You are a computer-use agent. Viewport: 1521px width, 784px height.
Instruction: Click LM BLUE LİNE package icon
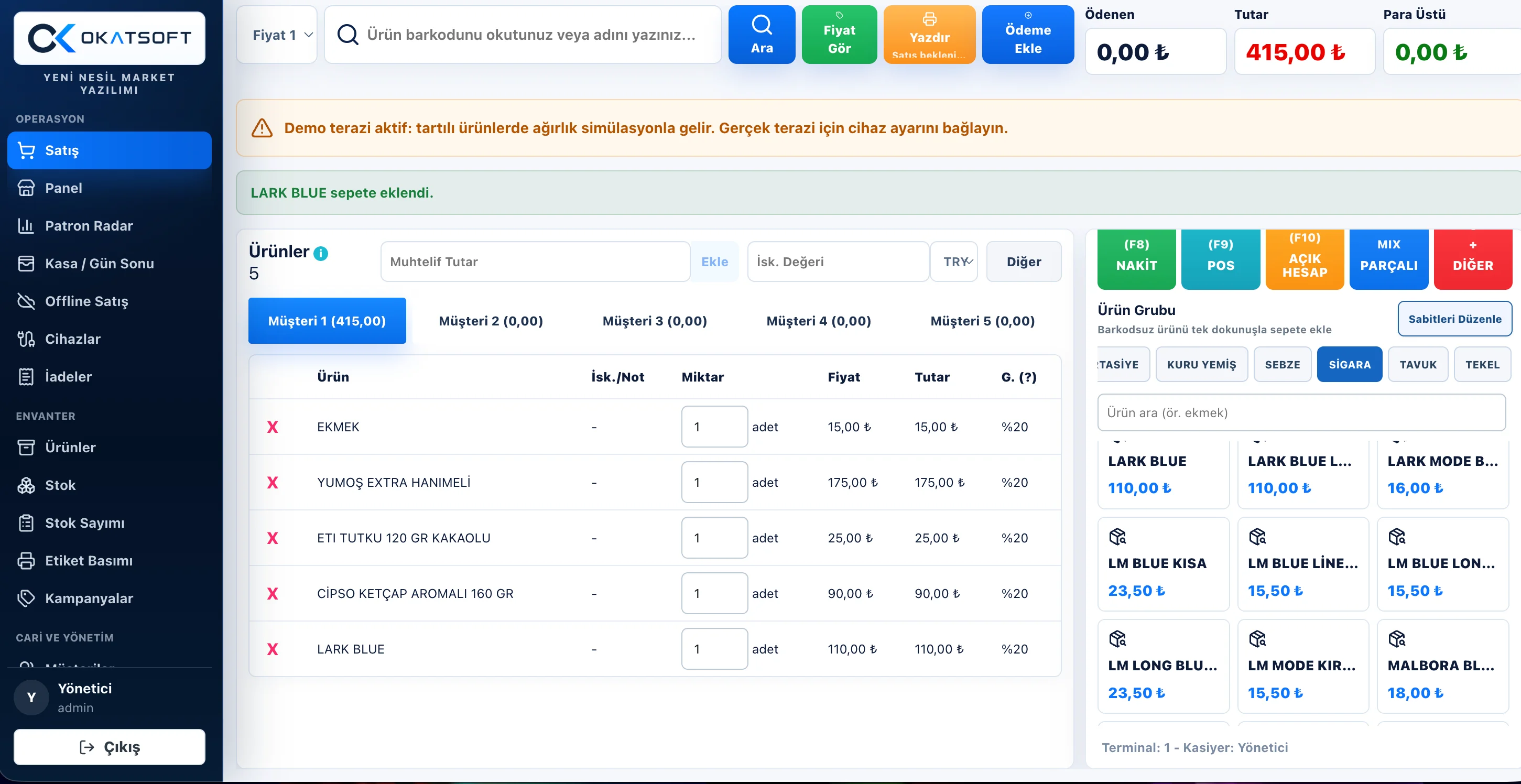pyautogui.click(x=1257, y=536)
